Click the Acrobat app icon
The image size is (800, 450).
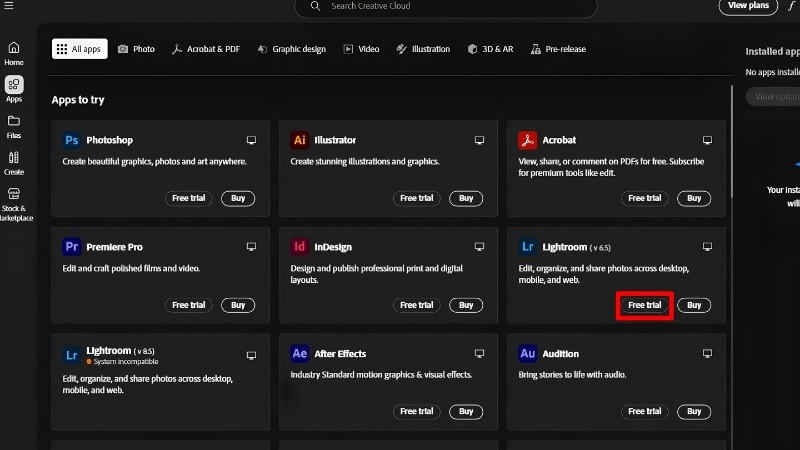528,140
